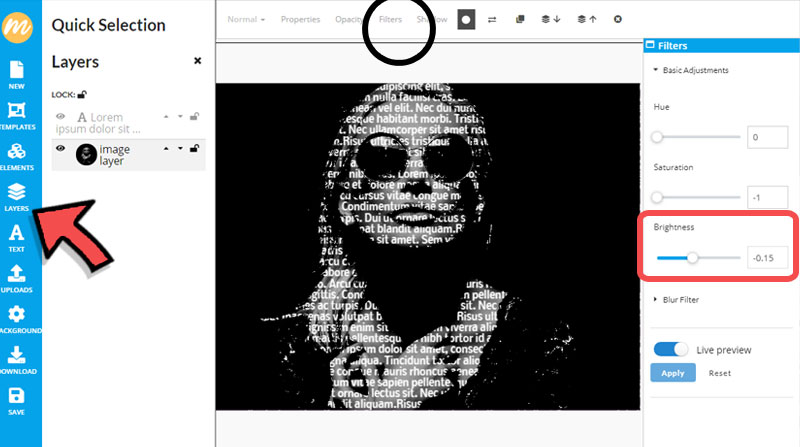Toggle the Live preview switch
The height and width of the screenshot is (447, 800).
coord(671,349)
